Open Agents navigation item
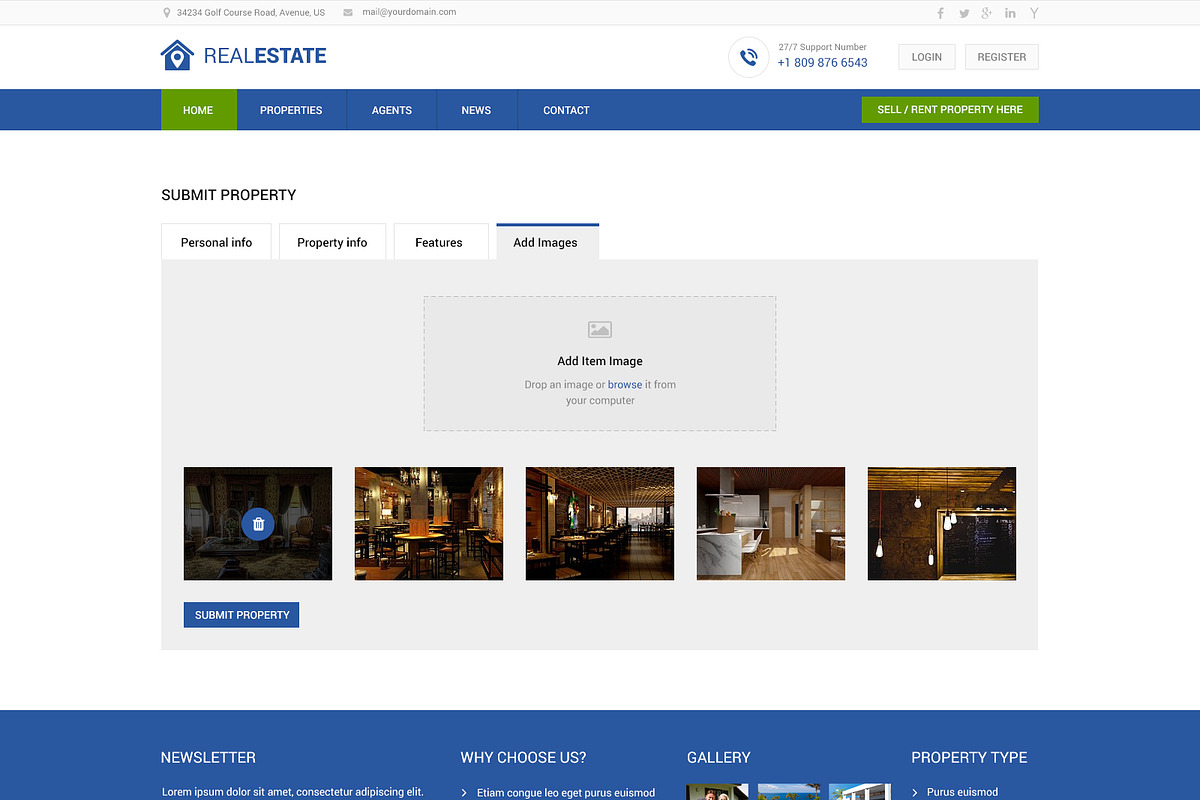1200x800 pixels. 392,110
